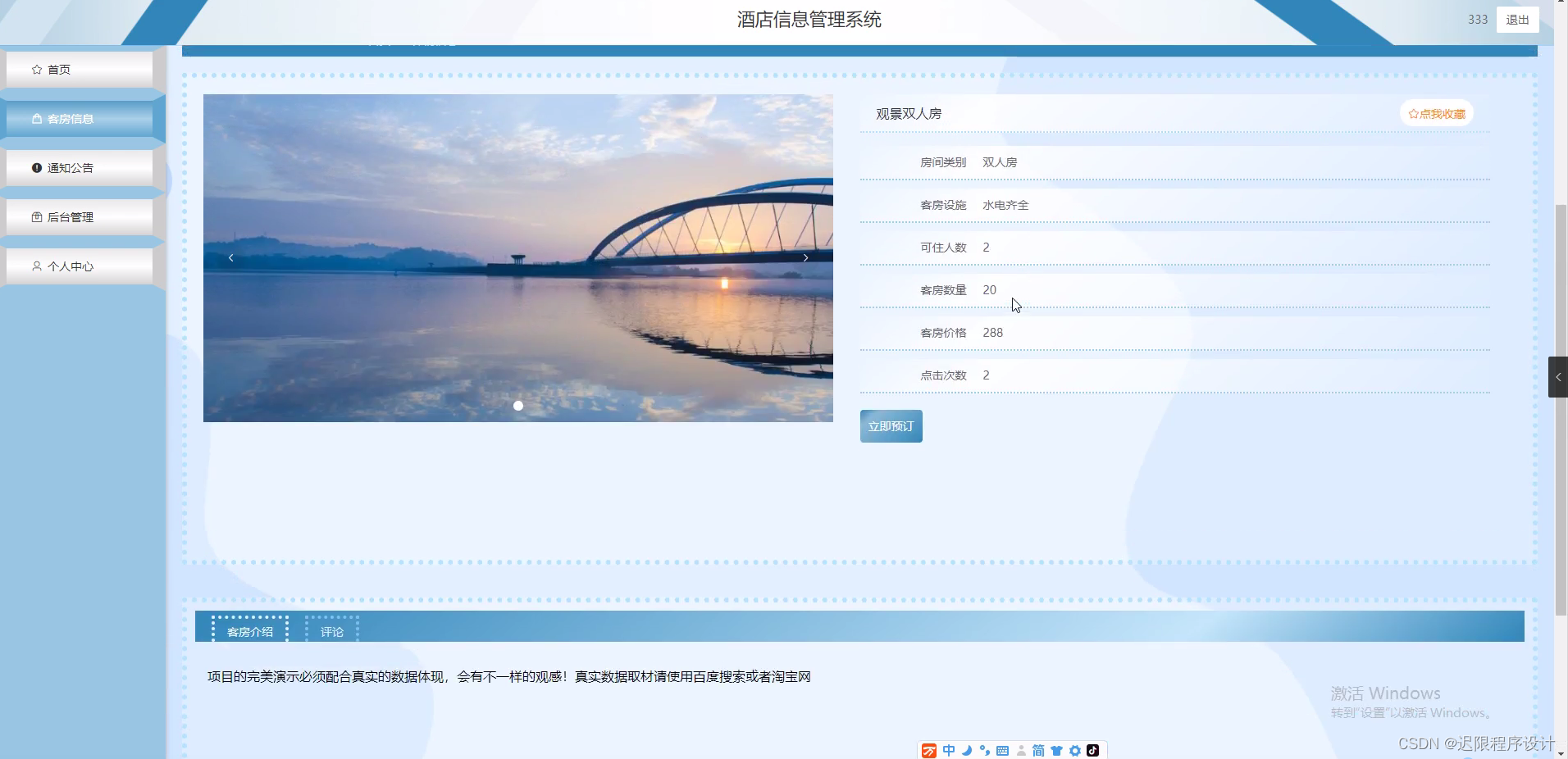Click the bag icon beside 客房信息
This screenshot has width=1568, height=759.
(x=37, y=119)
